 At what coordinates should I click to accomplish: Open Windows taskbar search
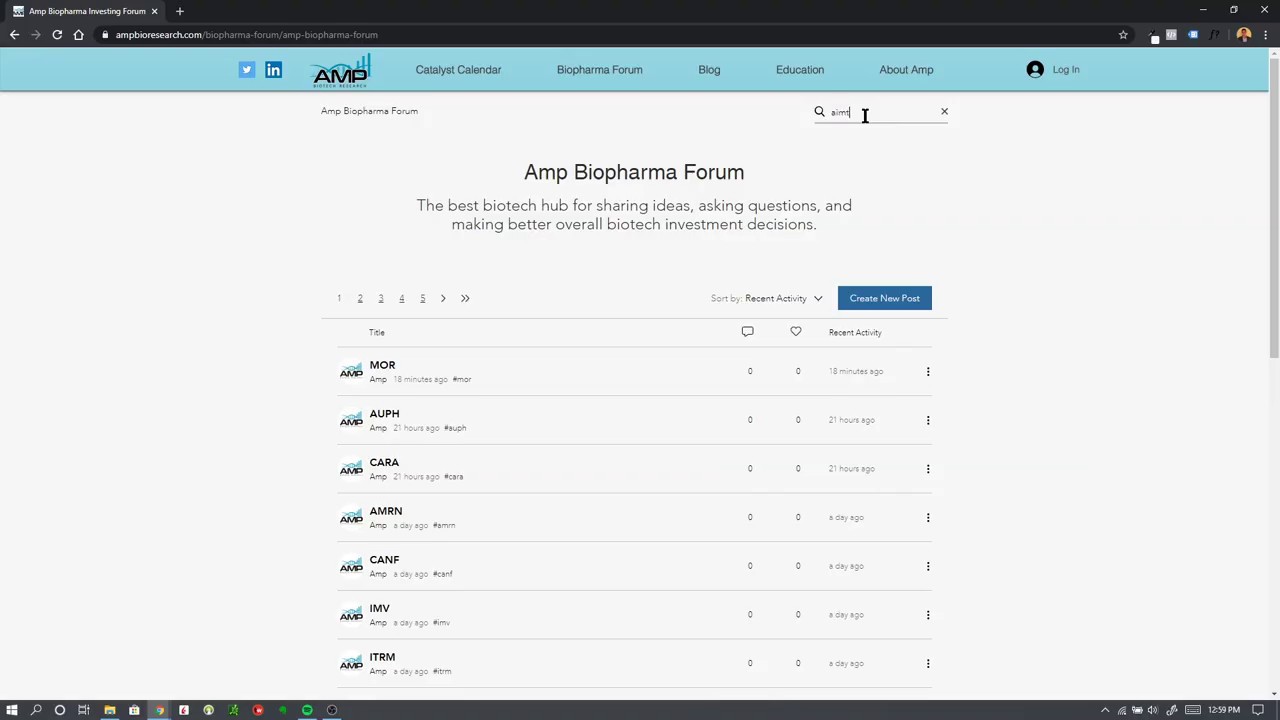tap(36, 710)
